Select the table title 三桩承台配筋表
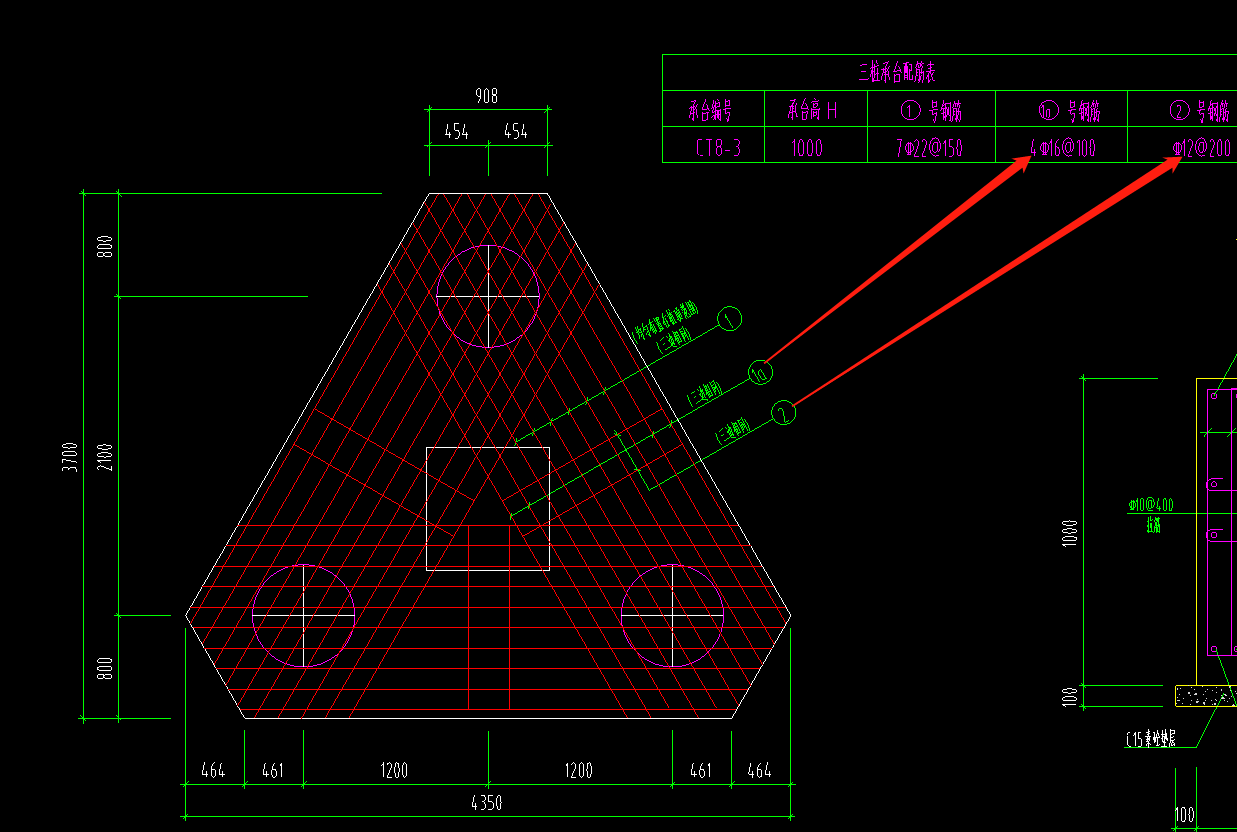This screenshot has height=832, width=1237. [x=896, y=72]
